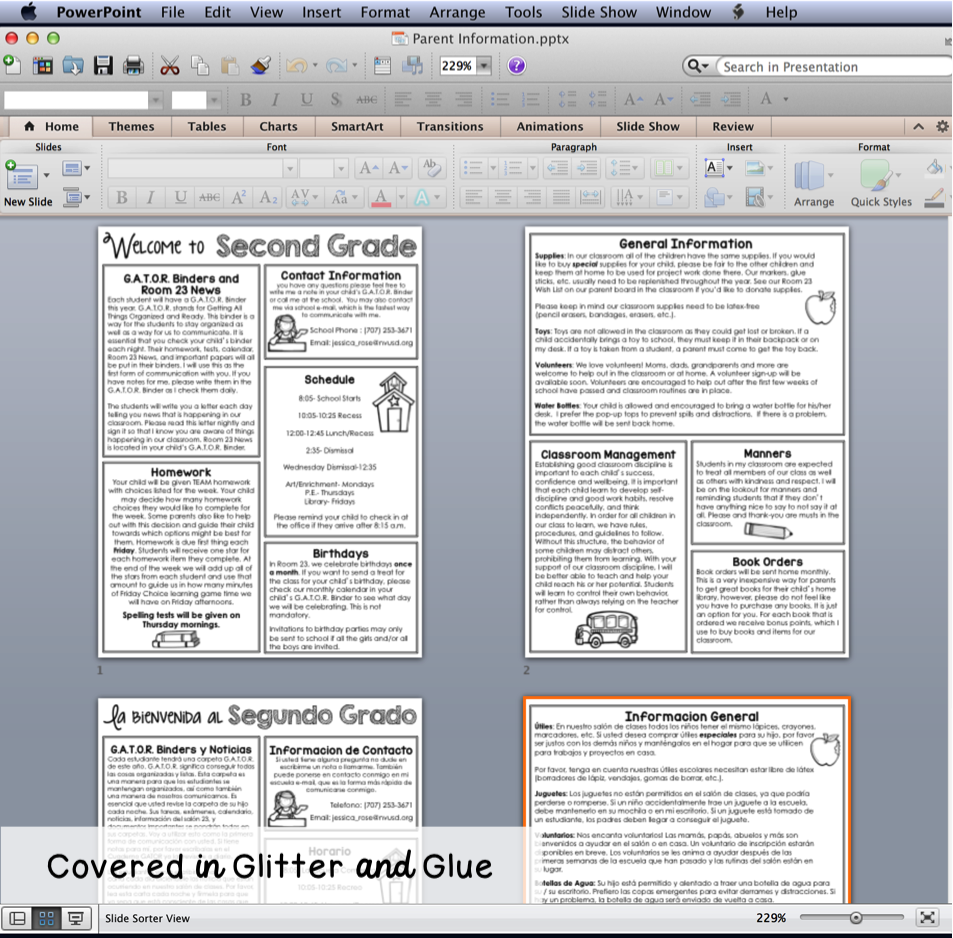This screenshot has width=953, height=938.
Task: Open the ribbon font size dropdown
Action: click(x=341, y=168)
